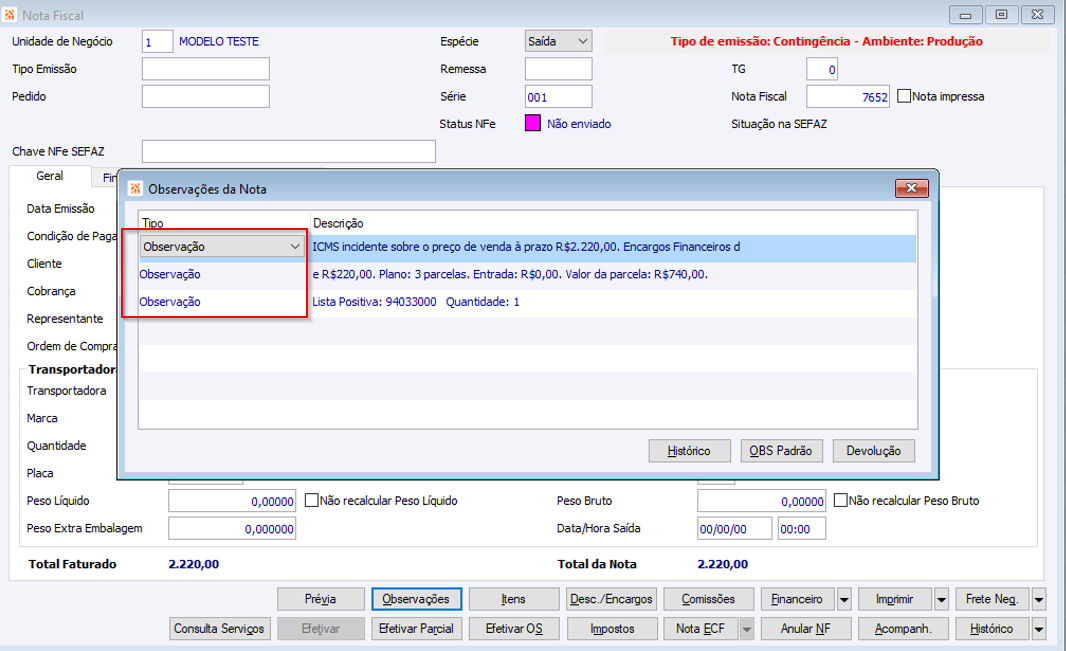
Task: Focus the Data/Hora Saída date field
Action: coord(734,529)
